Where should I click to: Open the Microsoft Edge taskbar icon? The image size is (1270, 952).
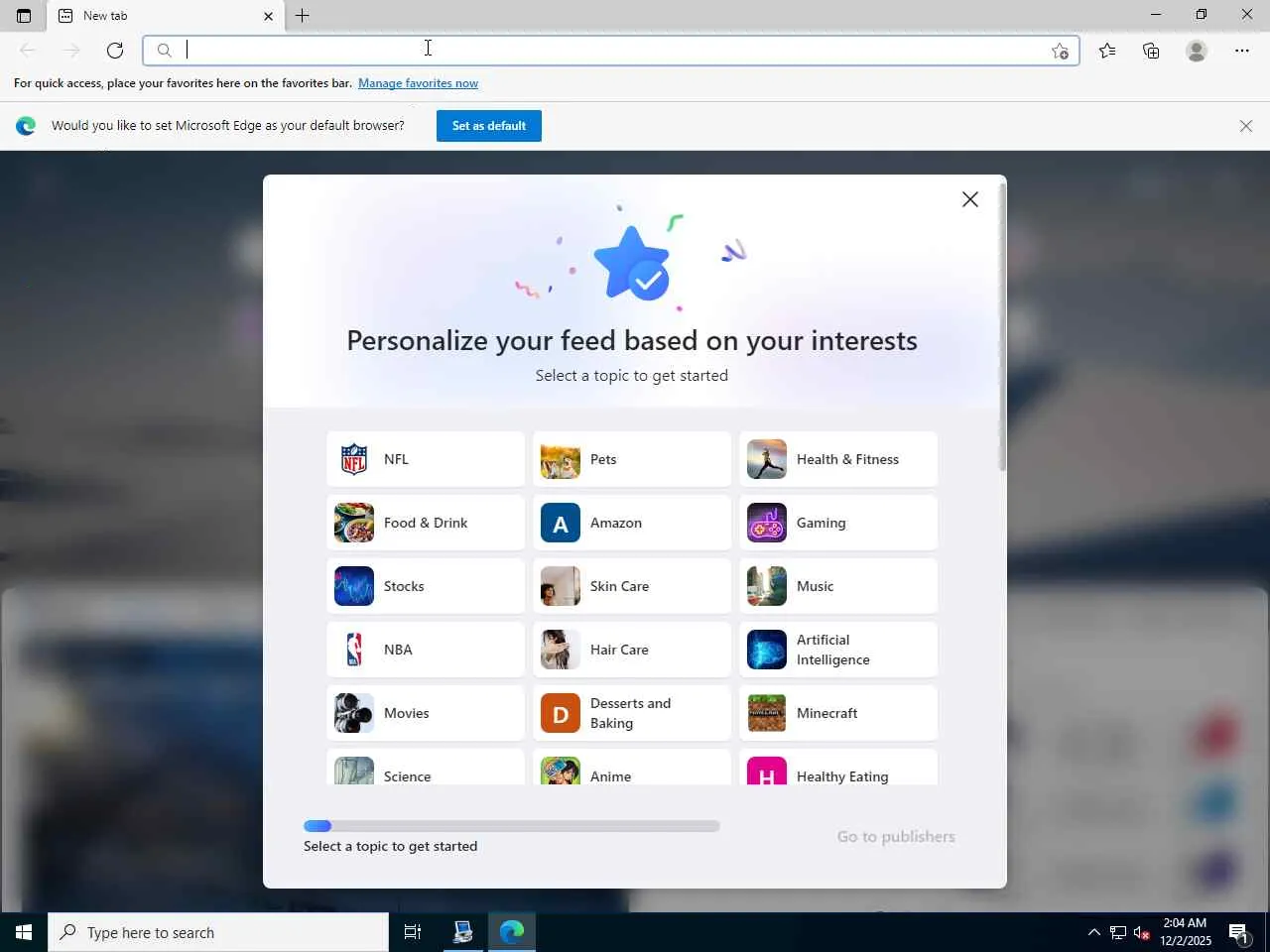tap(512, 932)
